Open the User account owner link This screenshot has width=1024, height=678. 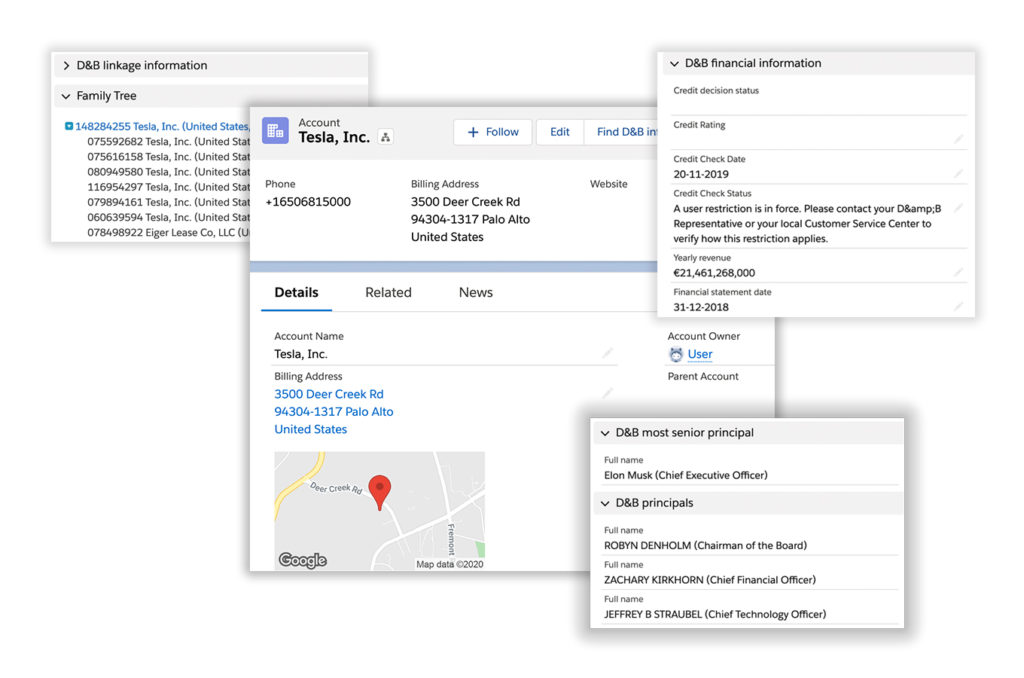click(700, 354)
